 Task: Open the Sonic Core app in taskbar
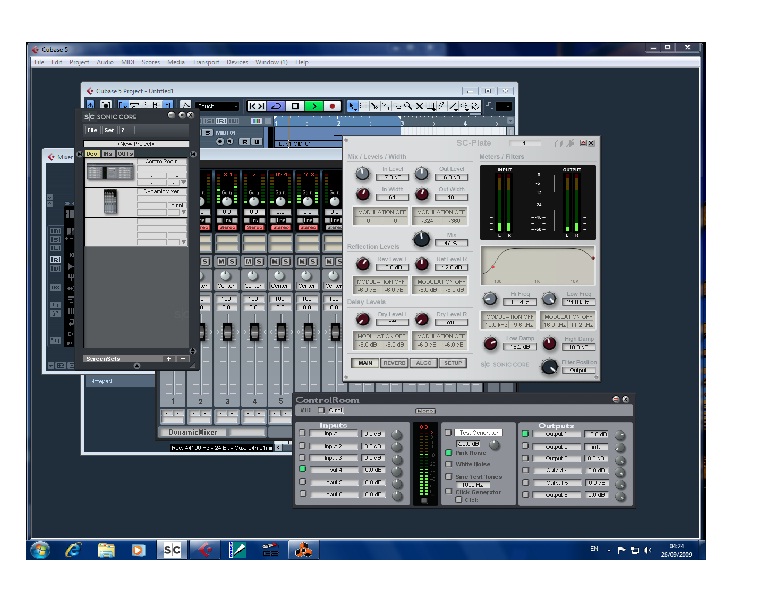(171, 549)
